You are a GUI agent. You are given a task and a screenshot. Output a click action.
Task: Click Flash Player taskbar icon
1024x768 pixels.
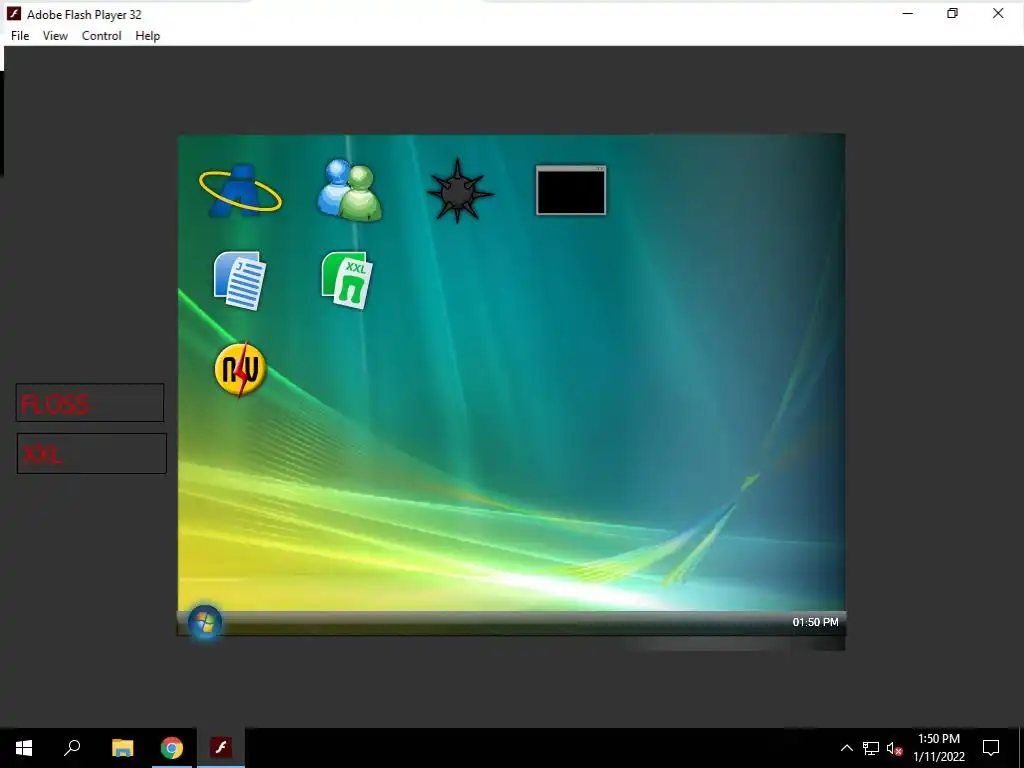coord(221,748)
